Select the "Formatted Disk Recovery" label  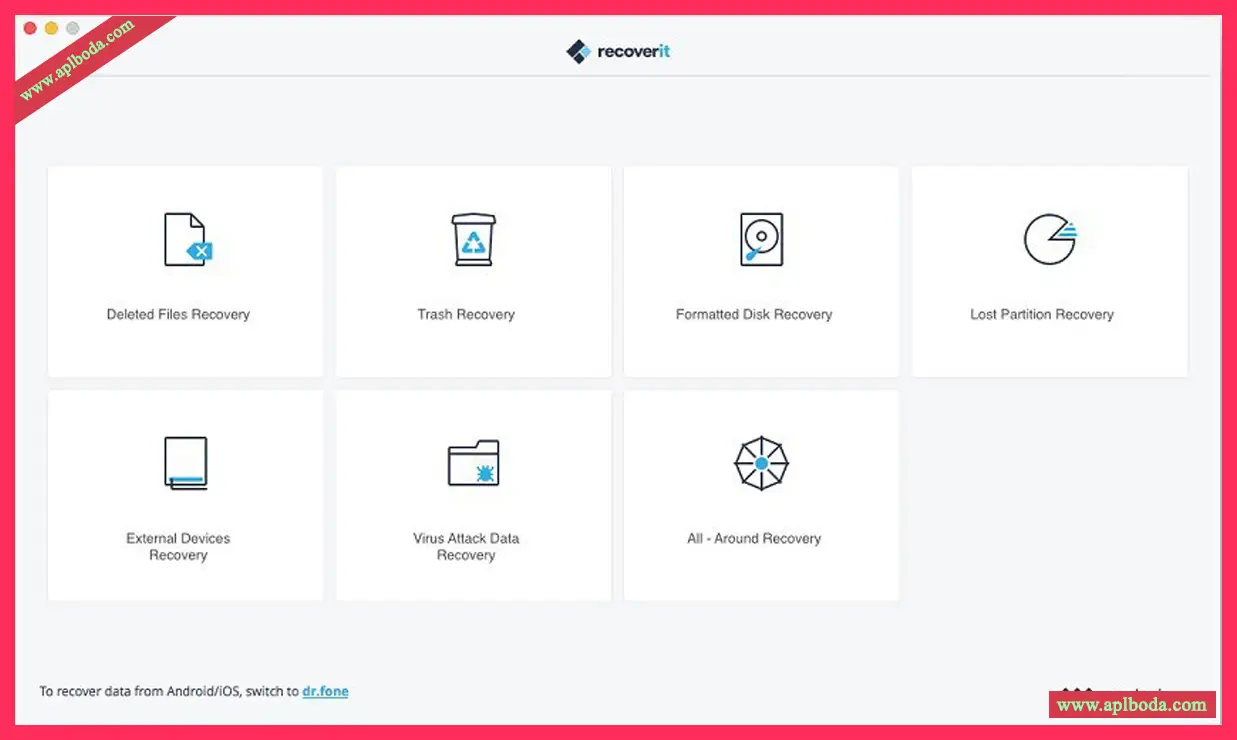click(754, 314)
